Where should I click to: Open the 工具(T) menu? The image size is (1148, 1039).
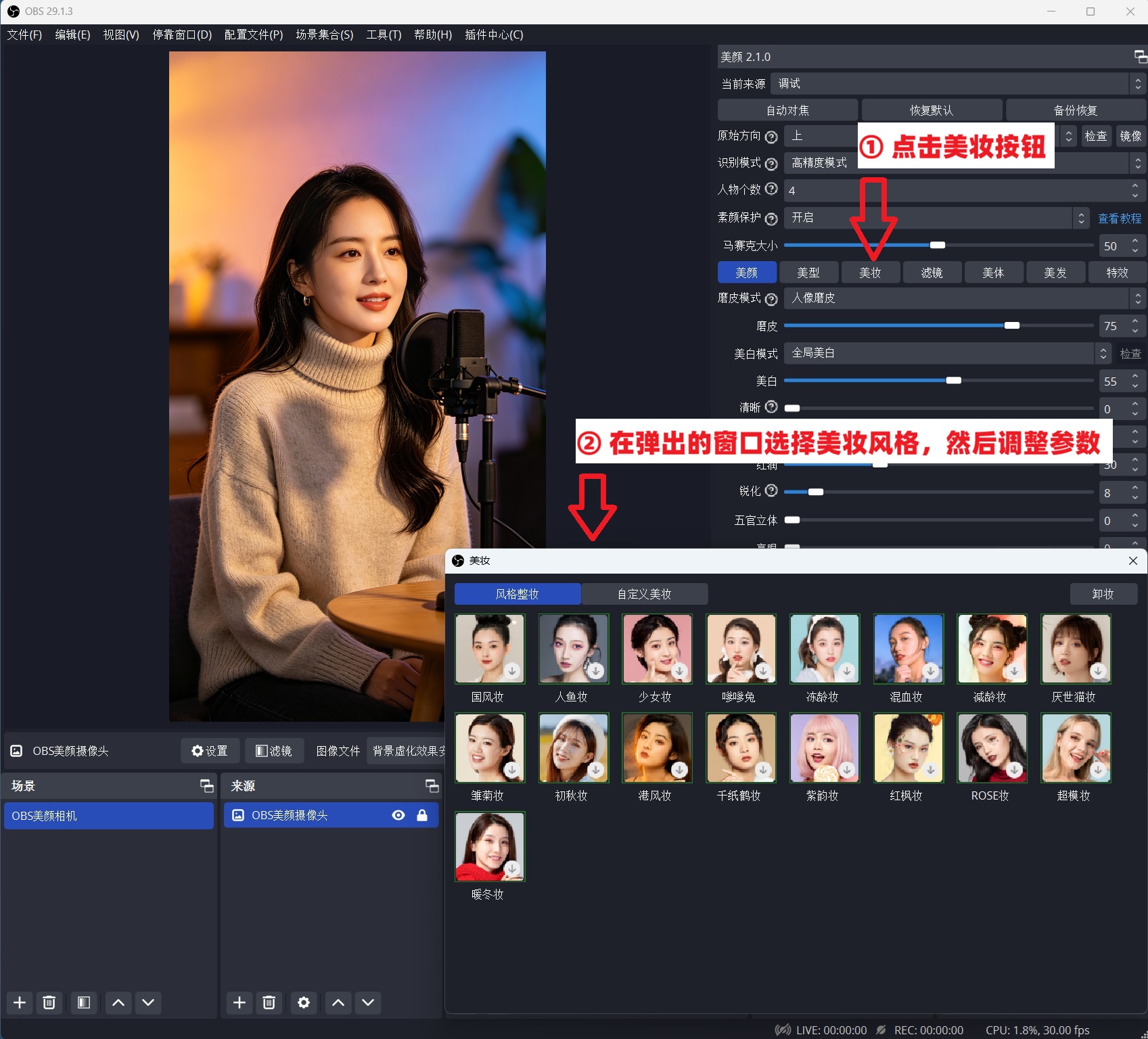click(x=383, y=34)
